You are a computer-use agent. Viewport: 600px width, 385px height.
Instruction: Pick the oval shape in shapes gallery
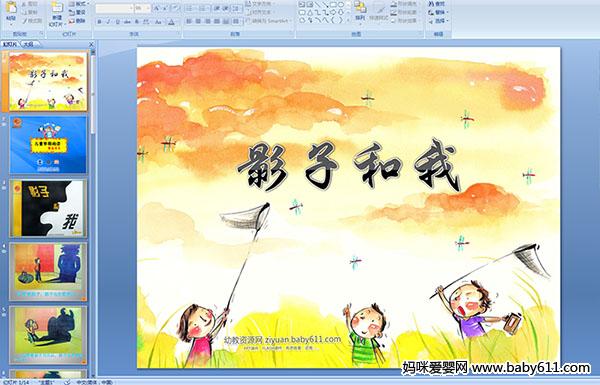341,5
